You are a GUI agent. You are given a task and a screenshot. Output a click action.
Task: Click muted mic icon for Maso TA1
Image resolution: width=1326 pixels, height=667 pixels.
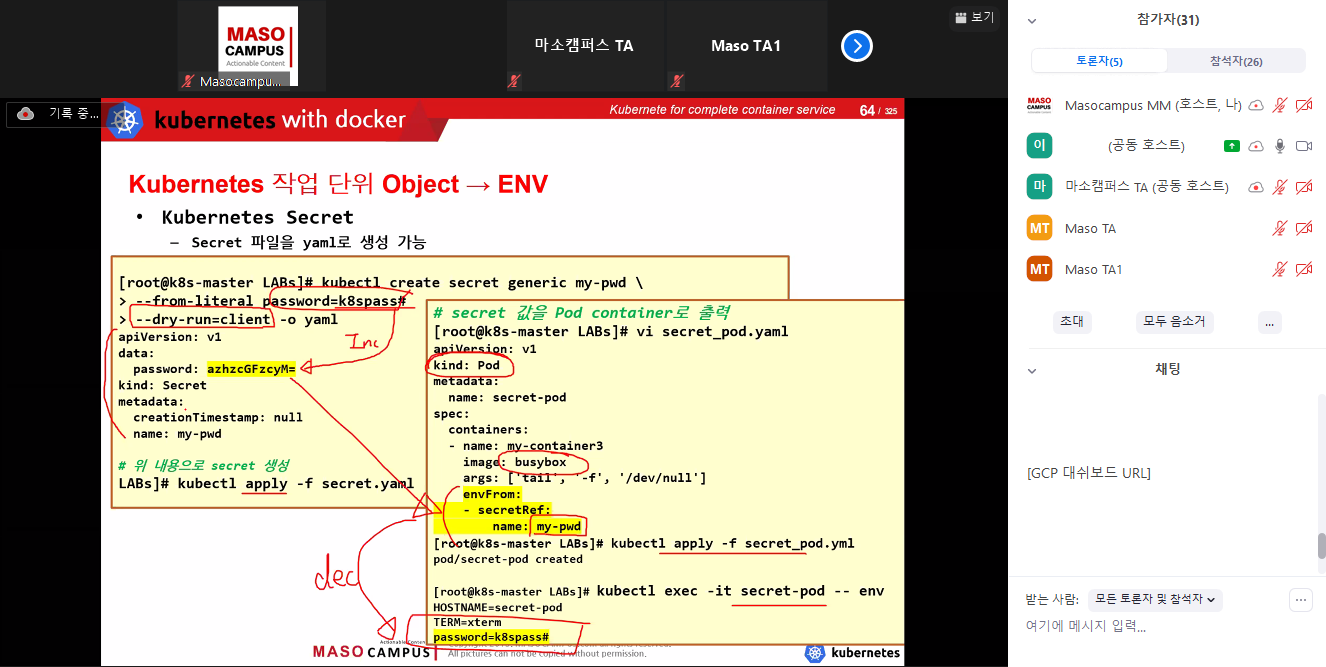(1279, 270)
